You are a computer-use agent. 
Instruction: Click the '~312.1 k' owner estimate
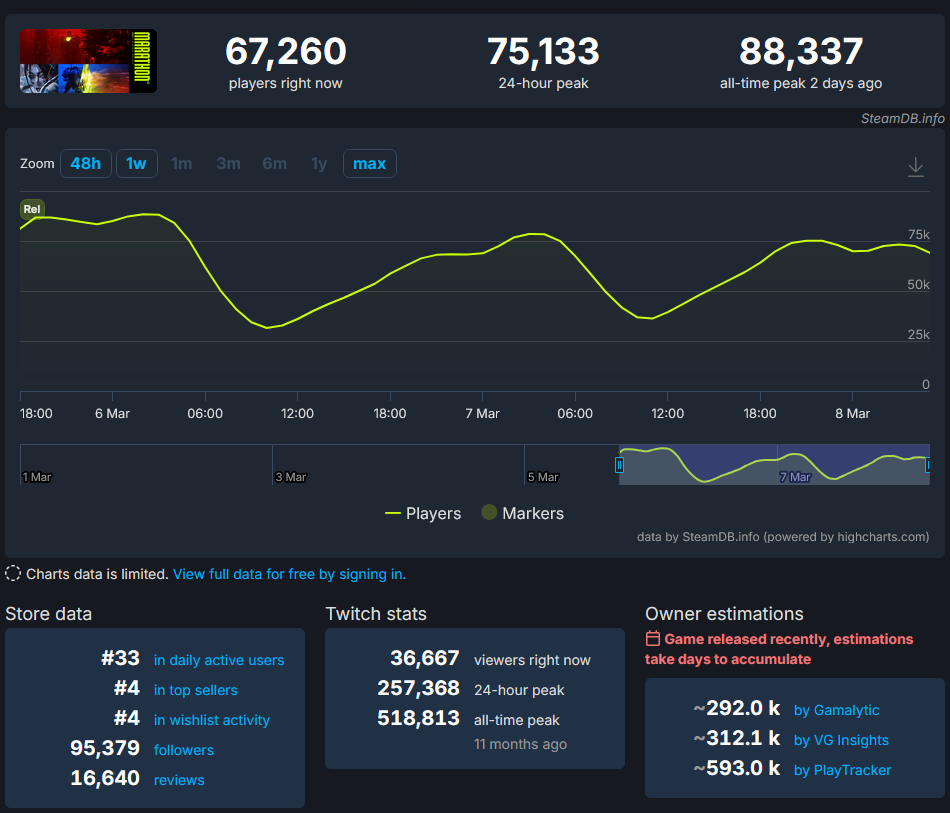coord(737,738)
